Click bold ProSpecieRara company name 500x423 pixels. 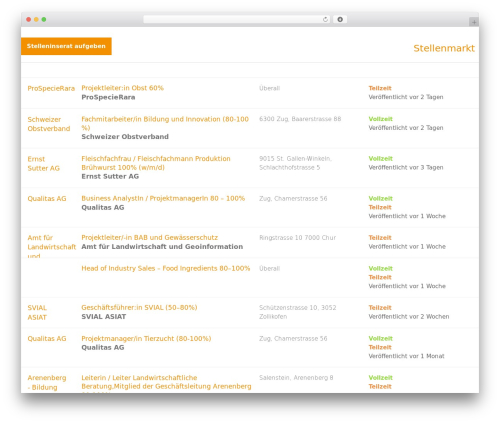pyautogui.click(x=108, y=97)
